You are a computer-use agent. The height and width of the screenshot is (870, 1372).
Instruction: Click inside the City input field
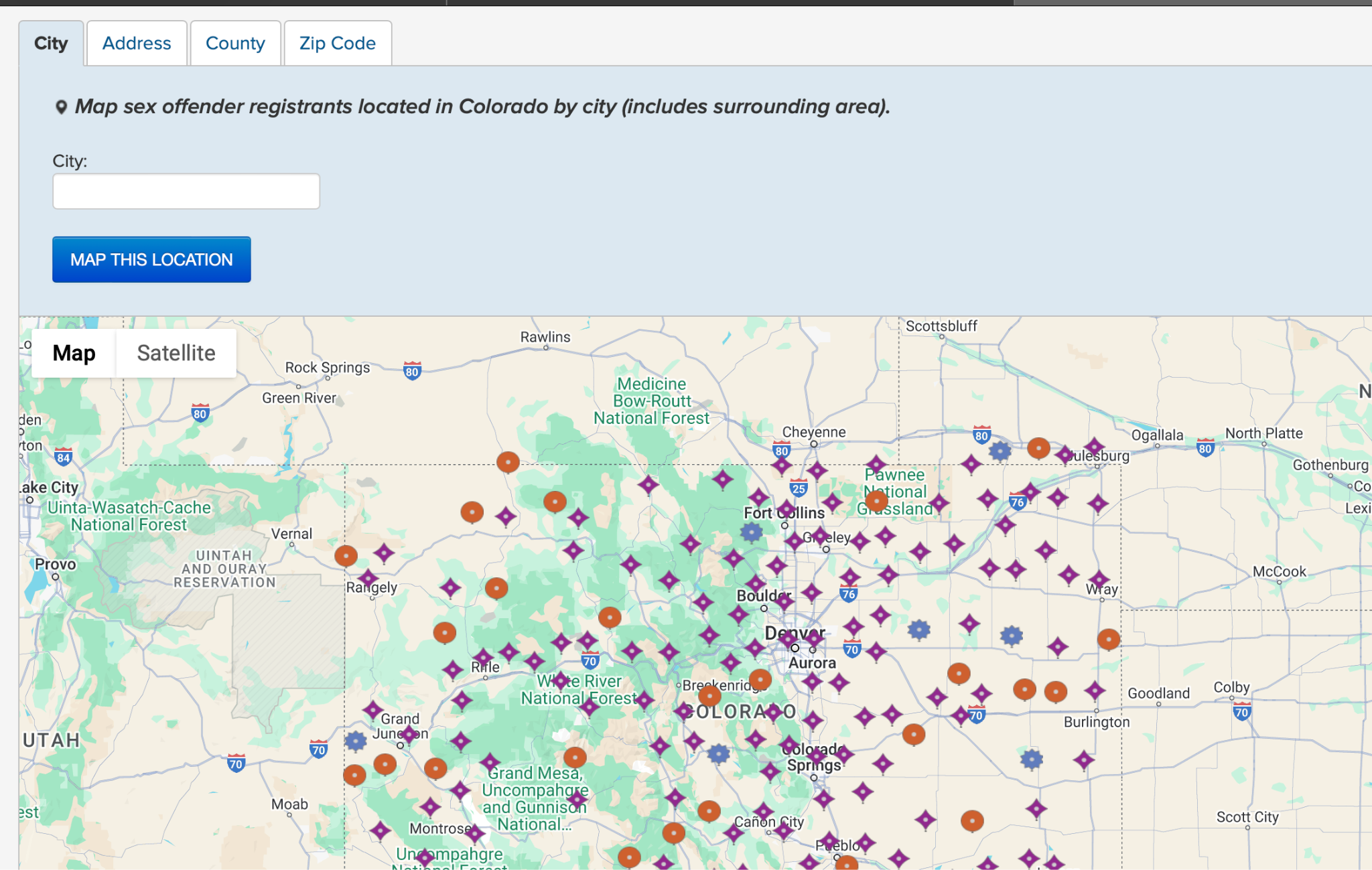pos(186,191)
